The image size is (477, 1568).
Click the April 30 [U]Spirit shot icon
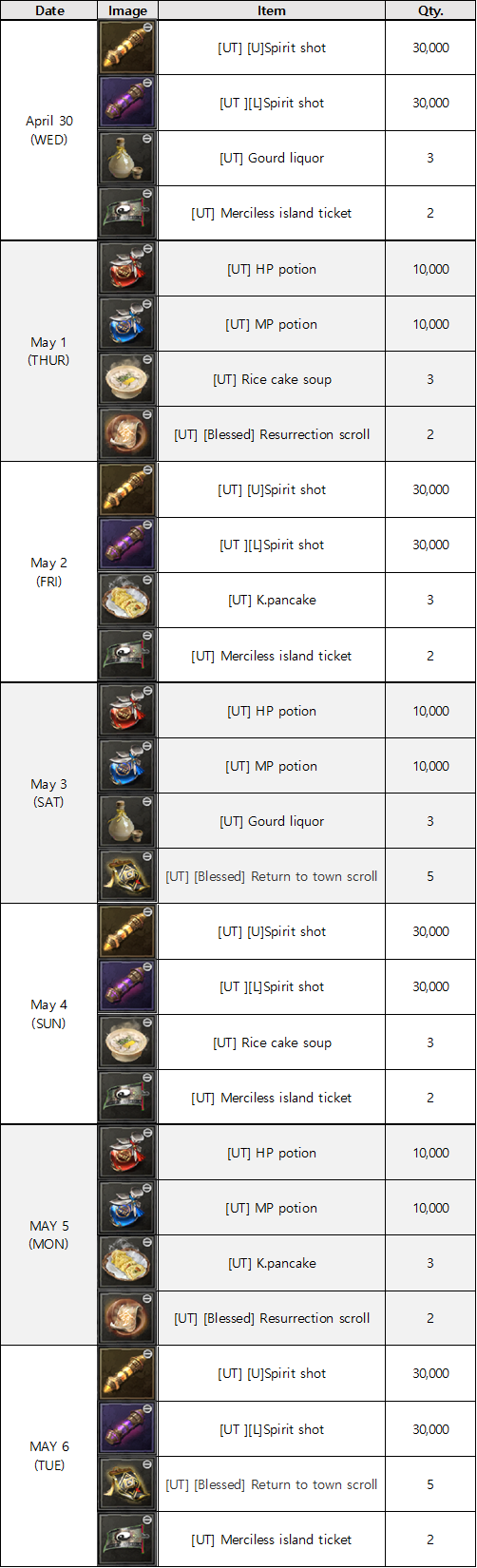(127, 48)
